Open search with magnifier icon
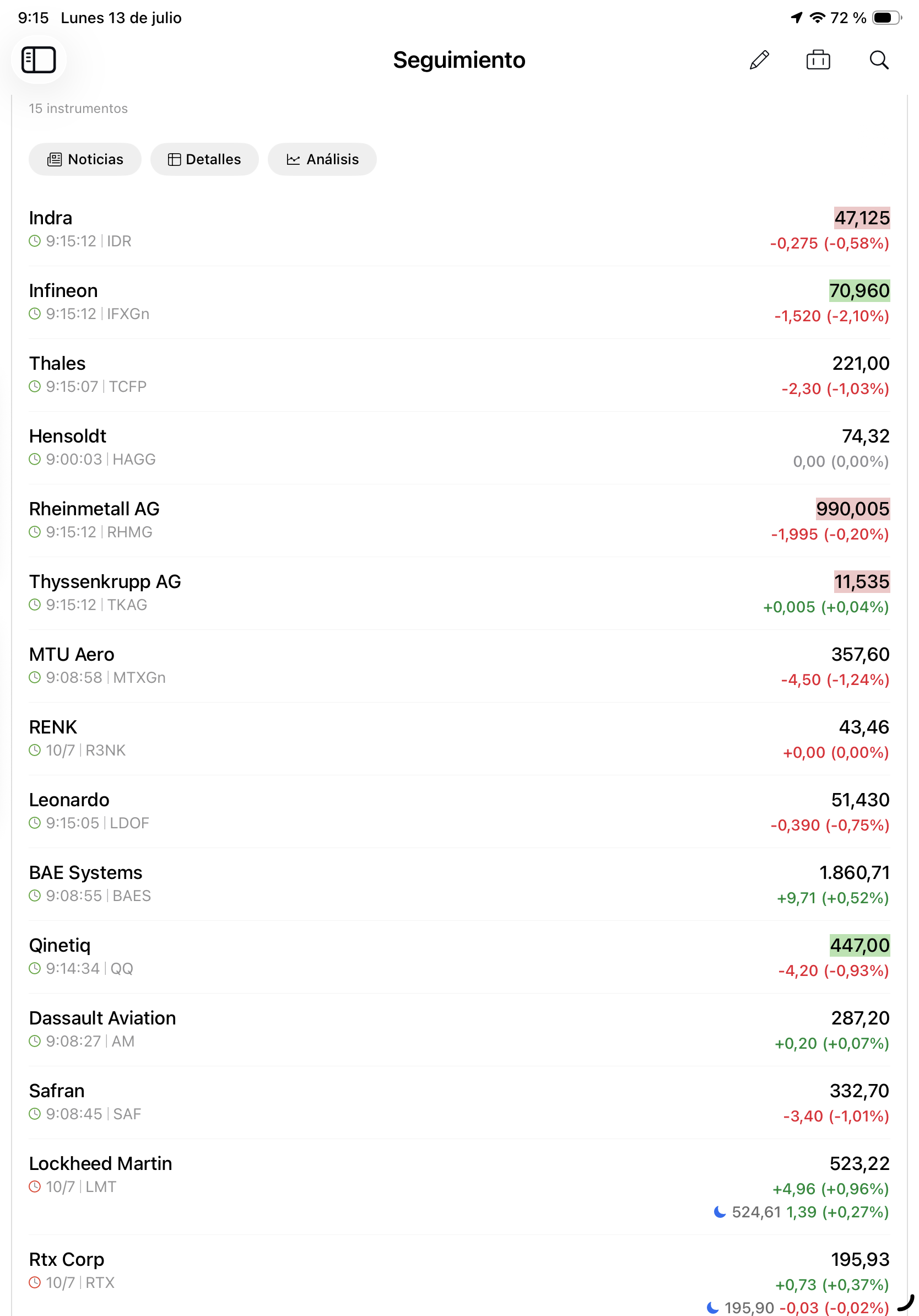The image size is (919, 1316). pyautogui.click(x=878, y=60)
